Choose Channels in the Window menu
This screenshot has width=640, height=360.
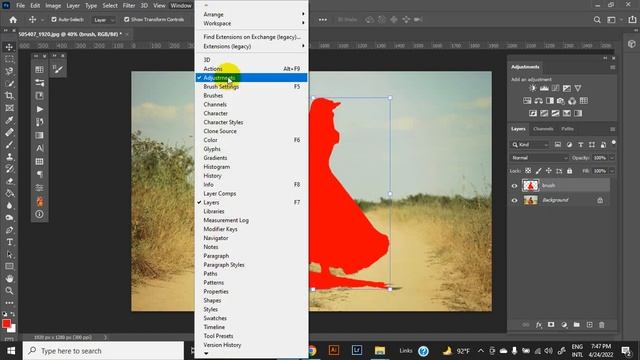251,104
